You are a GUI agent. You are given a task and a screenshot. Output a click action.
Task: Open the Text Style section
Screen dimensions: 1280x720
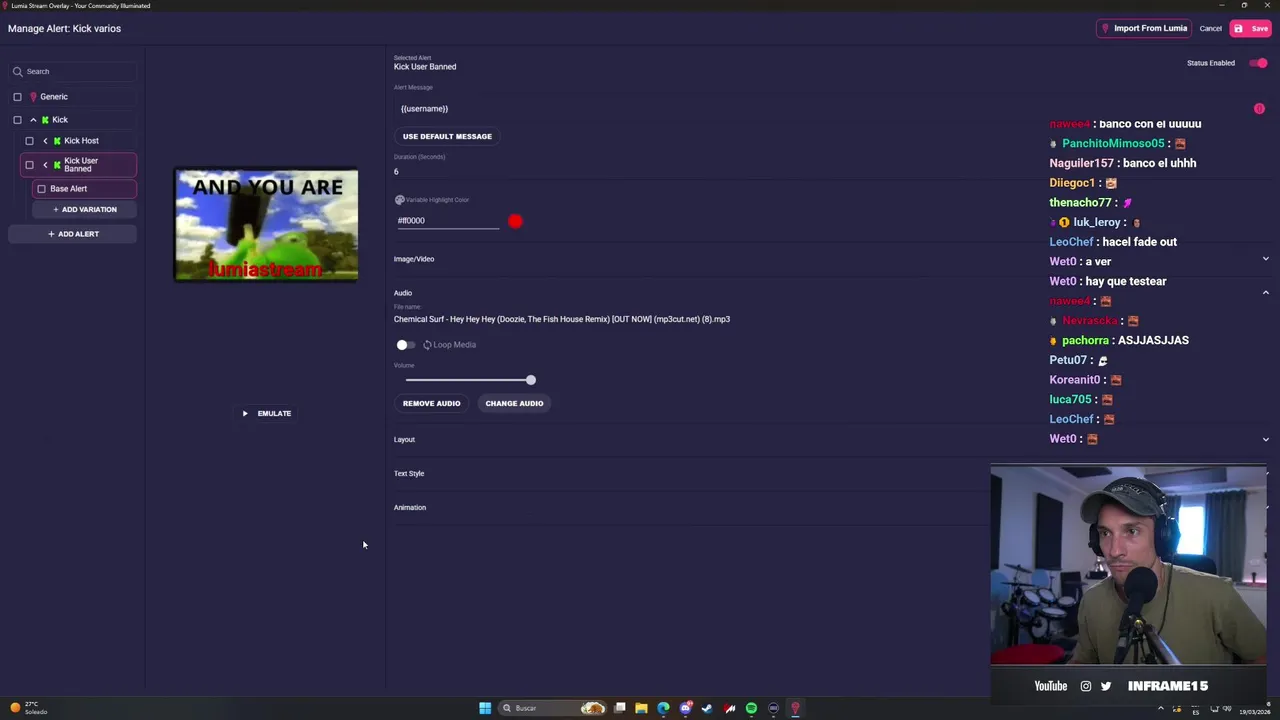(x=409, y=474)
